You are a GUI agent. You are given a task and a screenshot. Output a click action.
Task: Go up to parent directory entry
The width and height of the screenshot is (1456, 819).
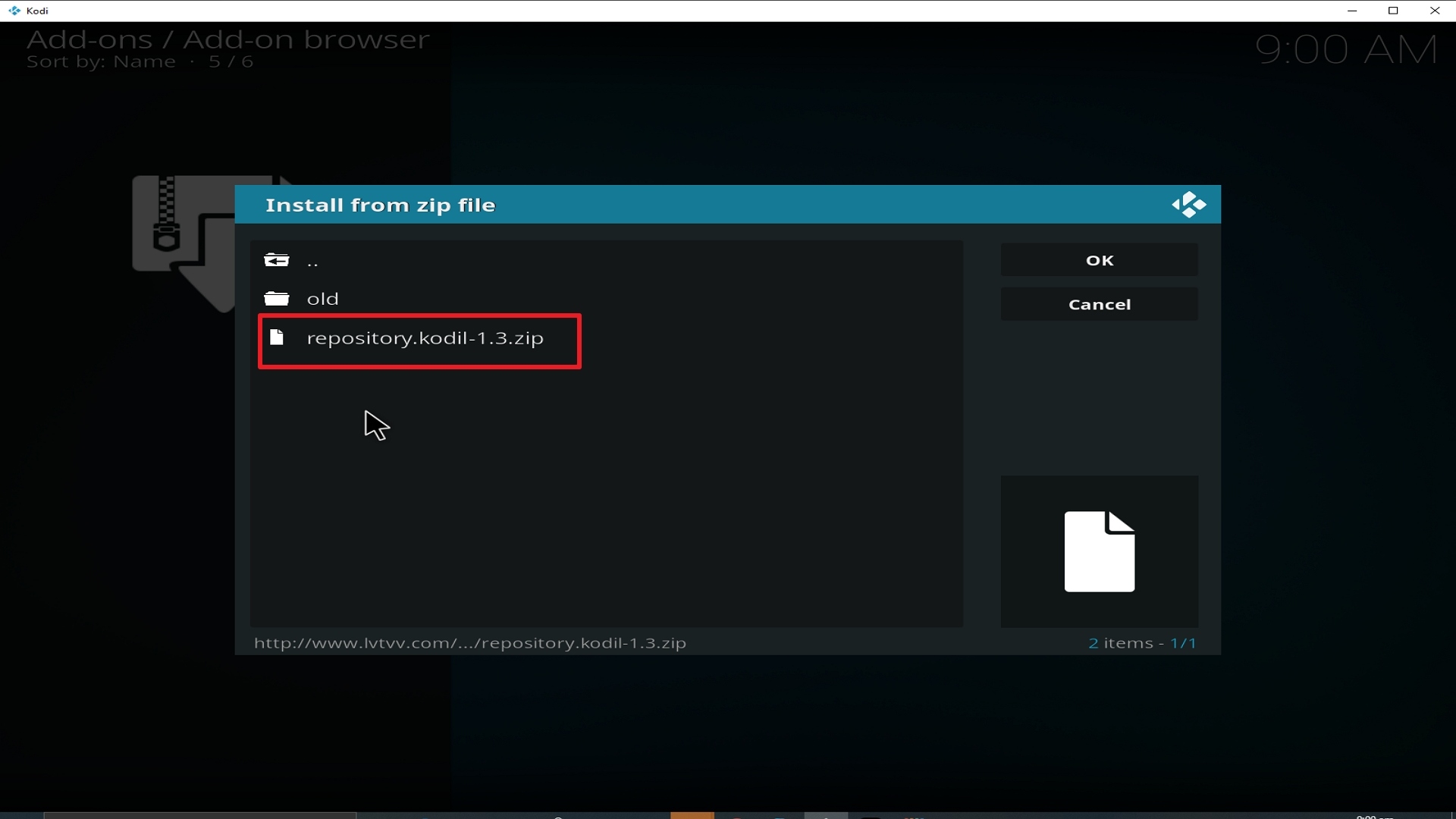click(x=607, y=261)
